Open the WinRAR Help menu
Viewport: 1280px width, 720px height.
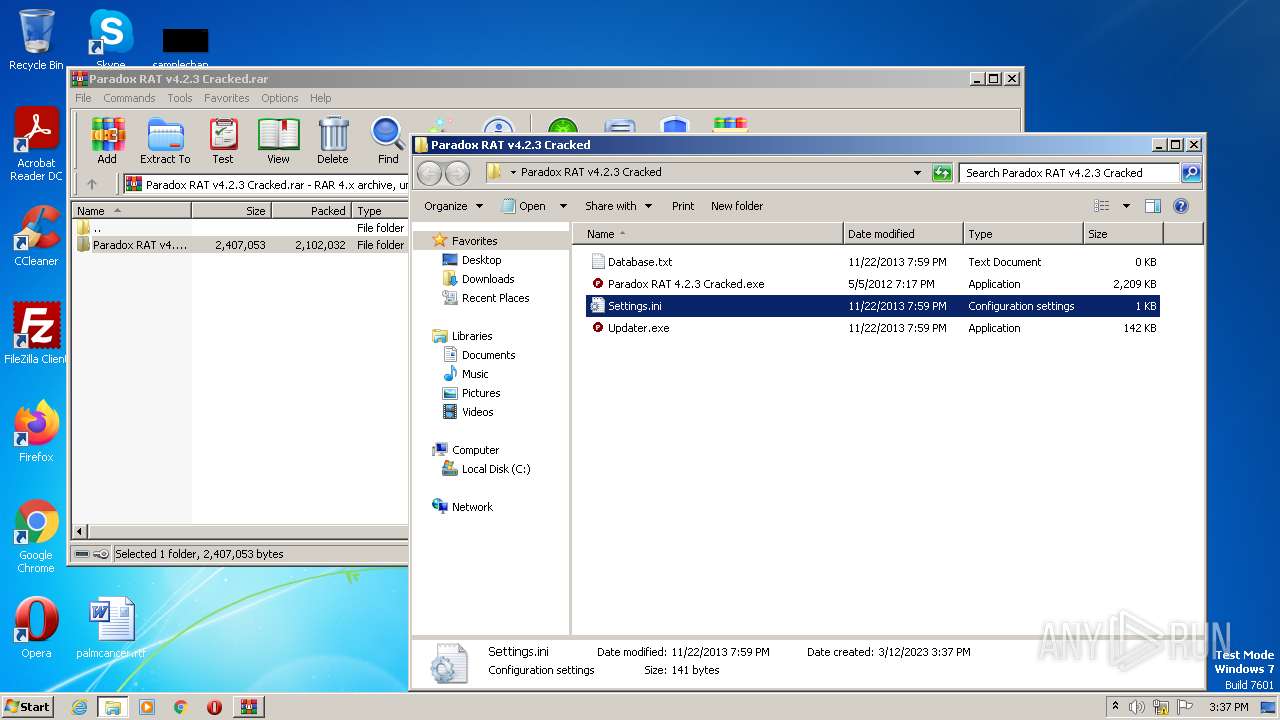tap(320, 98)
